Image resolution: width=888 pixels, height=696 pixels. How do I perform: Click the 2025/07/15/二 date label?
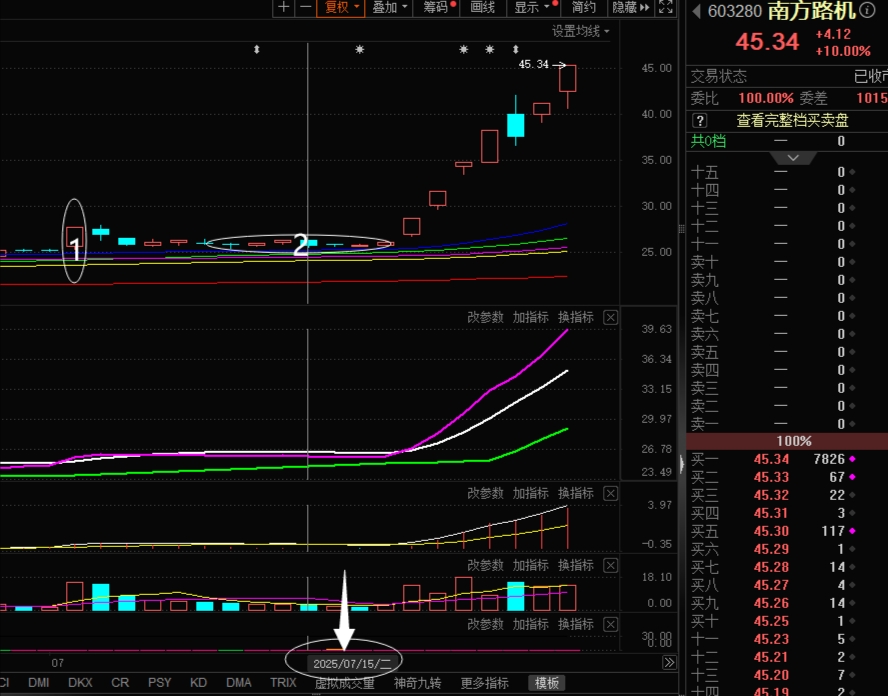coord(352,664)
